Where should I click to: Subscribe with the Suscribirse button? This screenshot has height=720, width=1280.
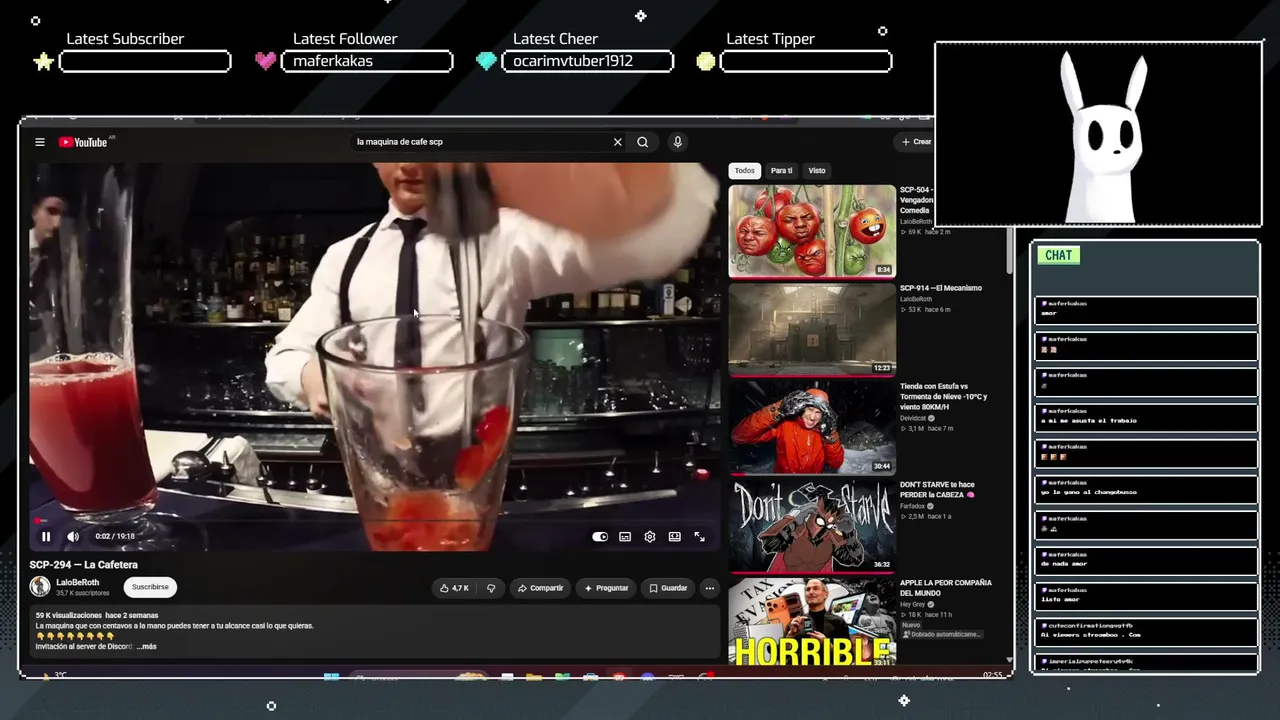[150, 587]
